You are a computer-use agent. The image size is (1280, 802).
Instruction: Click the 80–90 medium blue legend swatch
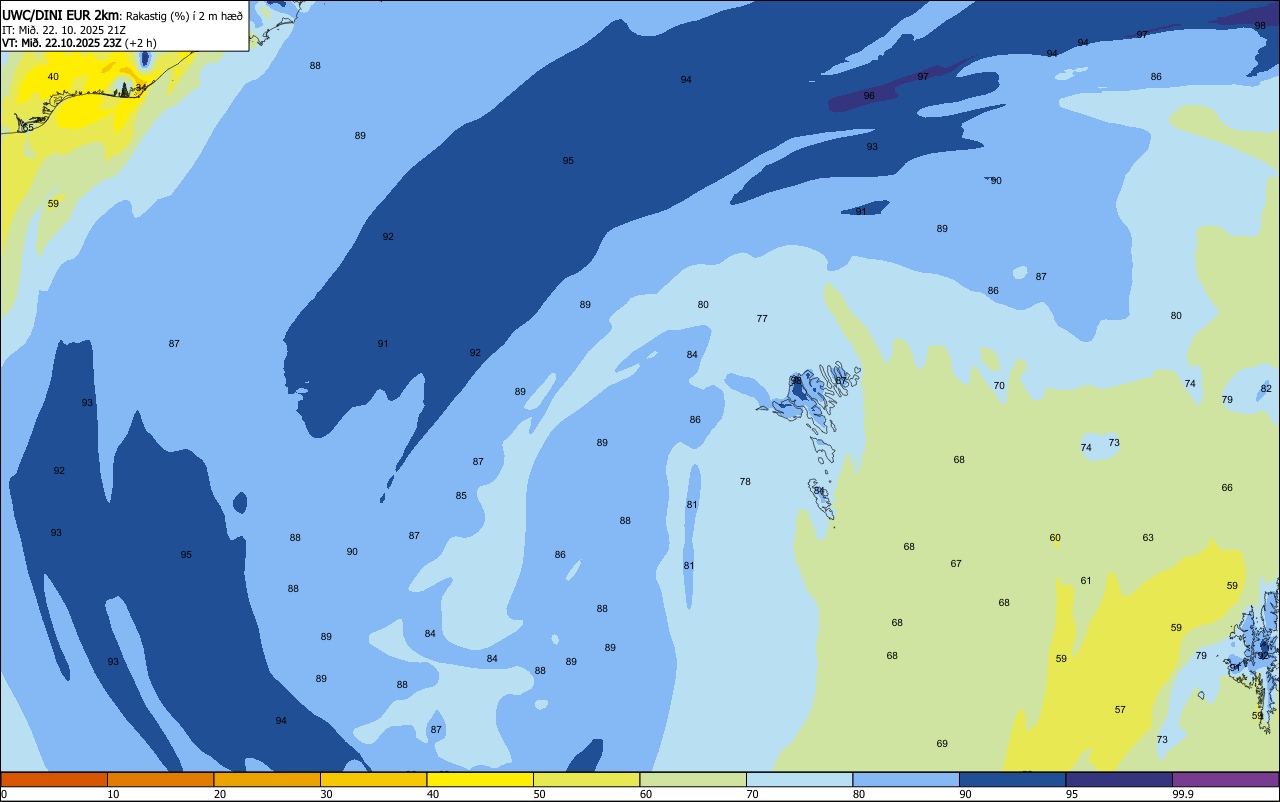tap(906, 779)
